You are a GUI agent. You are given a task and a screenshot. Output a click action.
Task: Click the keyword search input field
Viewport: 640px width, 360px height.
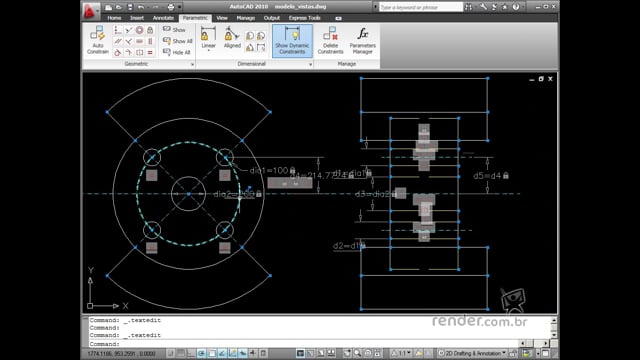[x=421, y=7]
